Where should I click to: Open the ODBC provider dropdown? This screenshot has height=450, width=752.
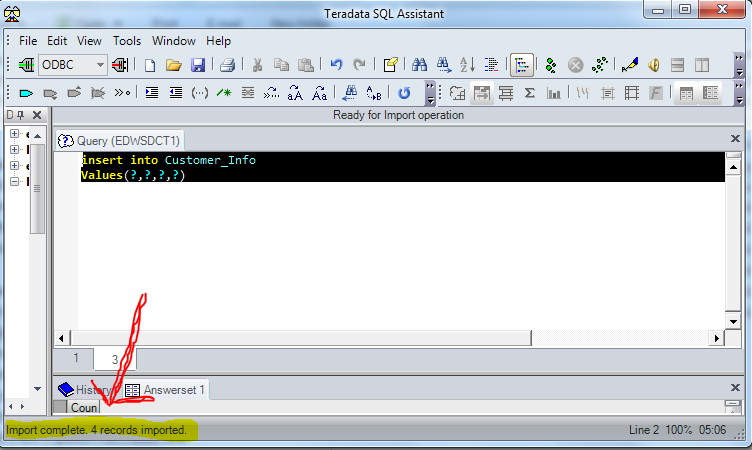point(100,65)
